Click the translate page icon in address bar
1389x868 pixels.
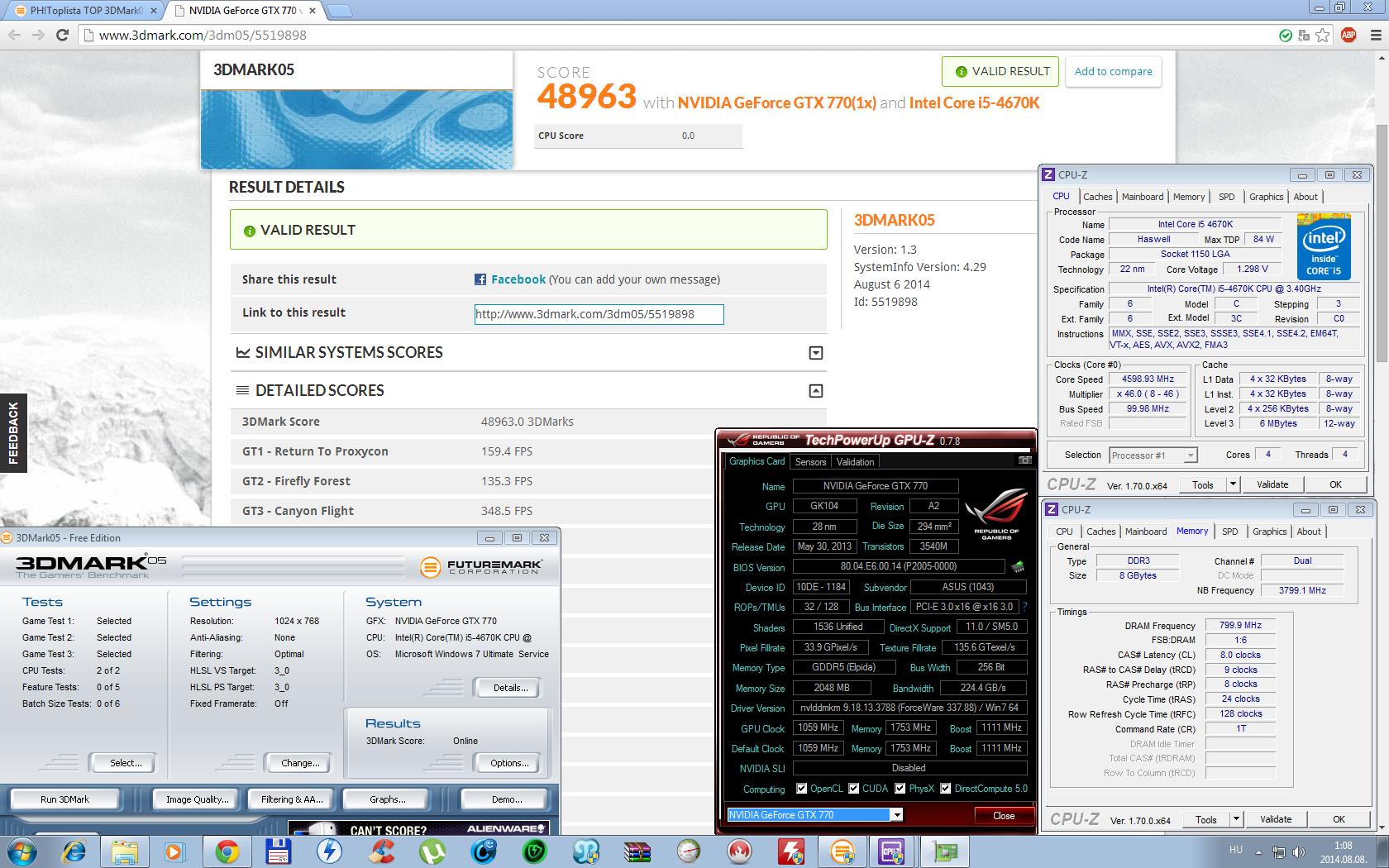coord(1304,35)
